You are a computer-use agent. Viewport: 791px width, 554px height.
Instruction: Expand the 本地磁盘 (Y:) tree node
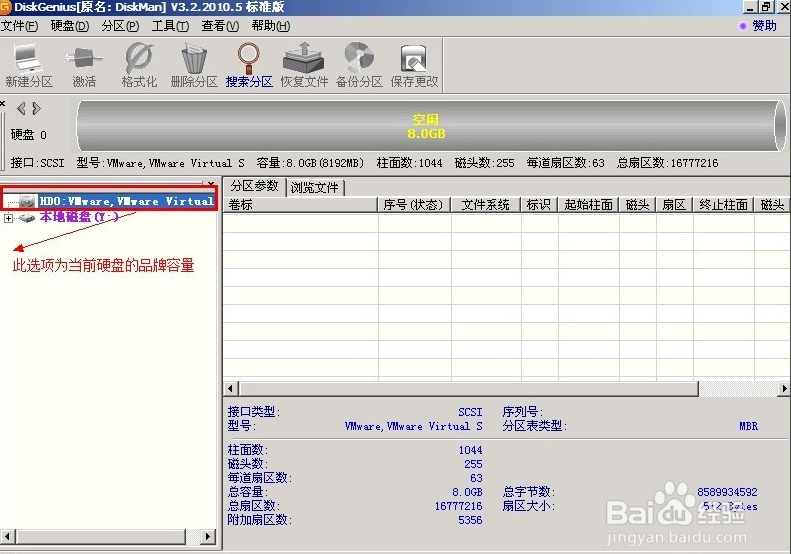click(x=8, y=218)
